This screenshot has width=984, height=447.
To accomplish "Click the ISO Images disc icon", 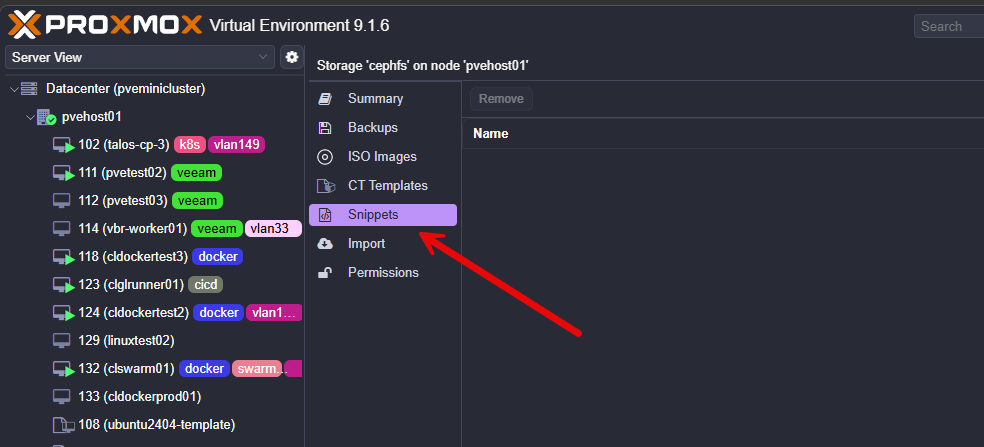I will (x=325, y=157).
